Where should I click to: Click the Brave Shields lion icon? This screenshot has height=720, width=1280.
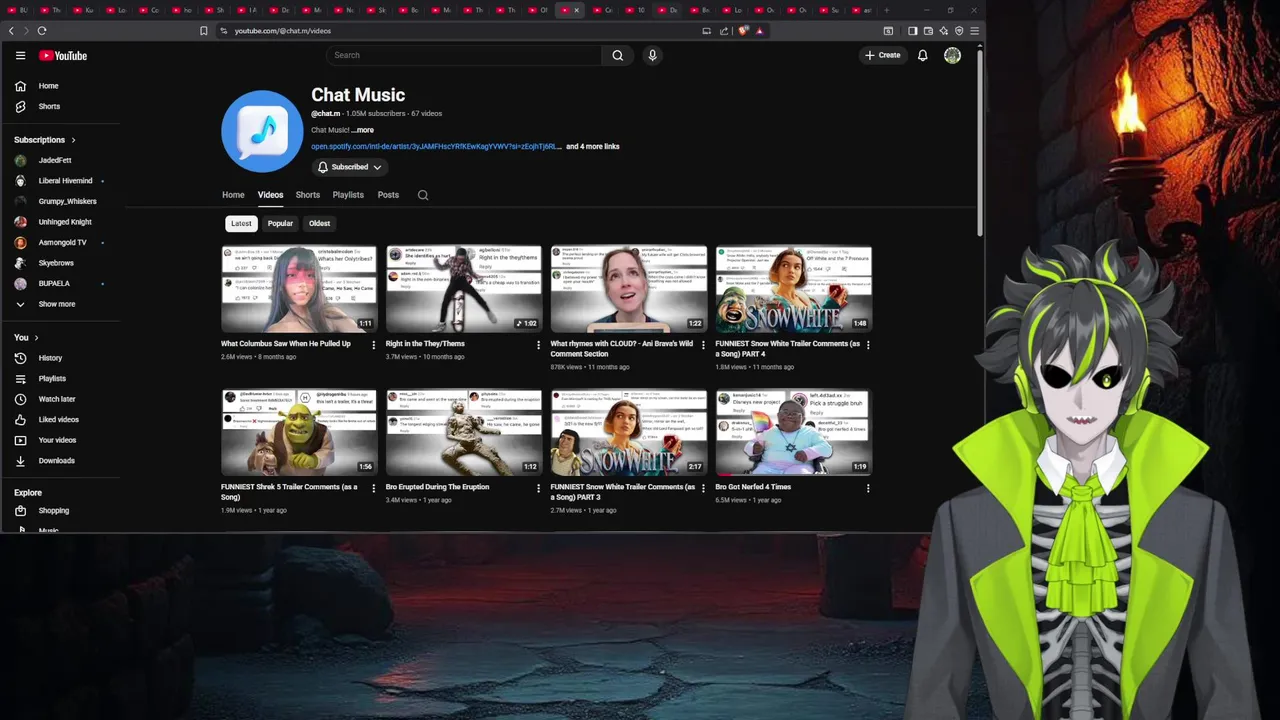[743, 31]
